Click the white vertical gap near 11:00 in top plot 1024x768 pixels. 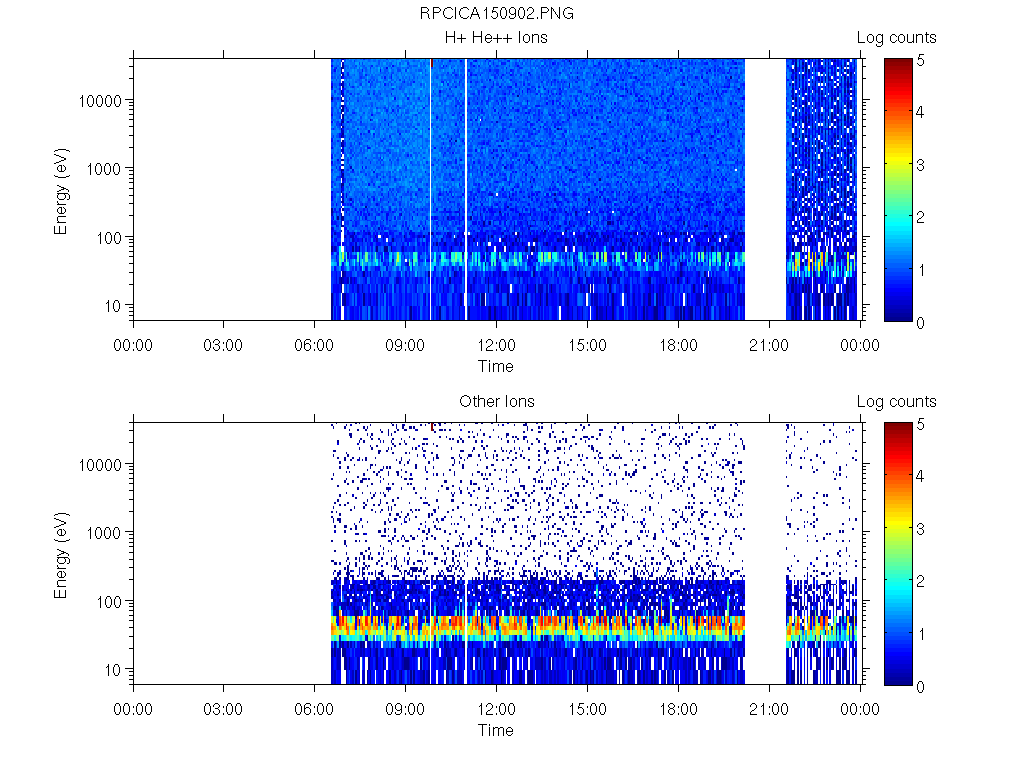coord(466,189)
